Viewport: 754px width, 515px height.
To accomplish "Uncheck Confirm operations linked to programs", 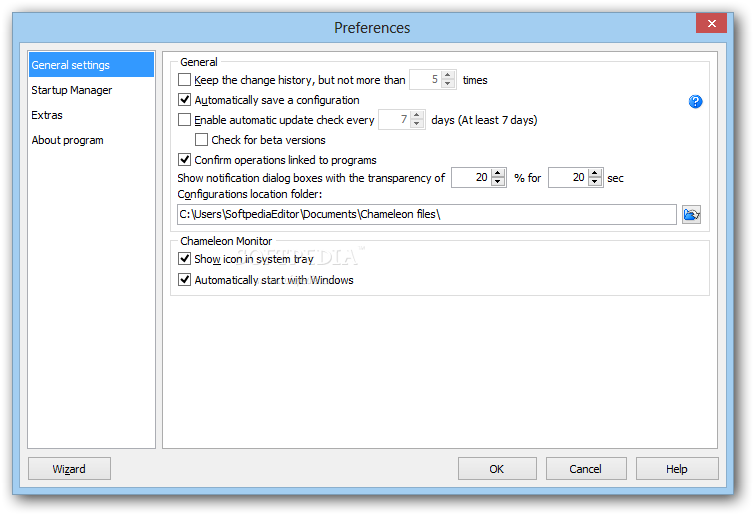I will 184,160.
